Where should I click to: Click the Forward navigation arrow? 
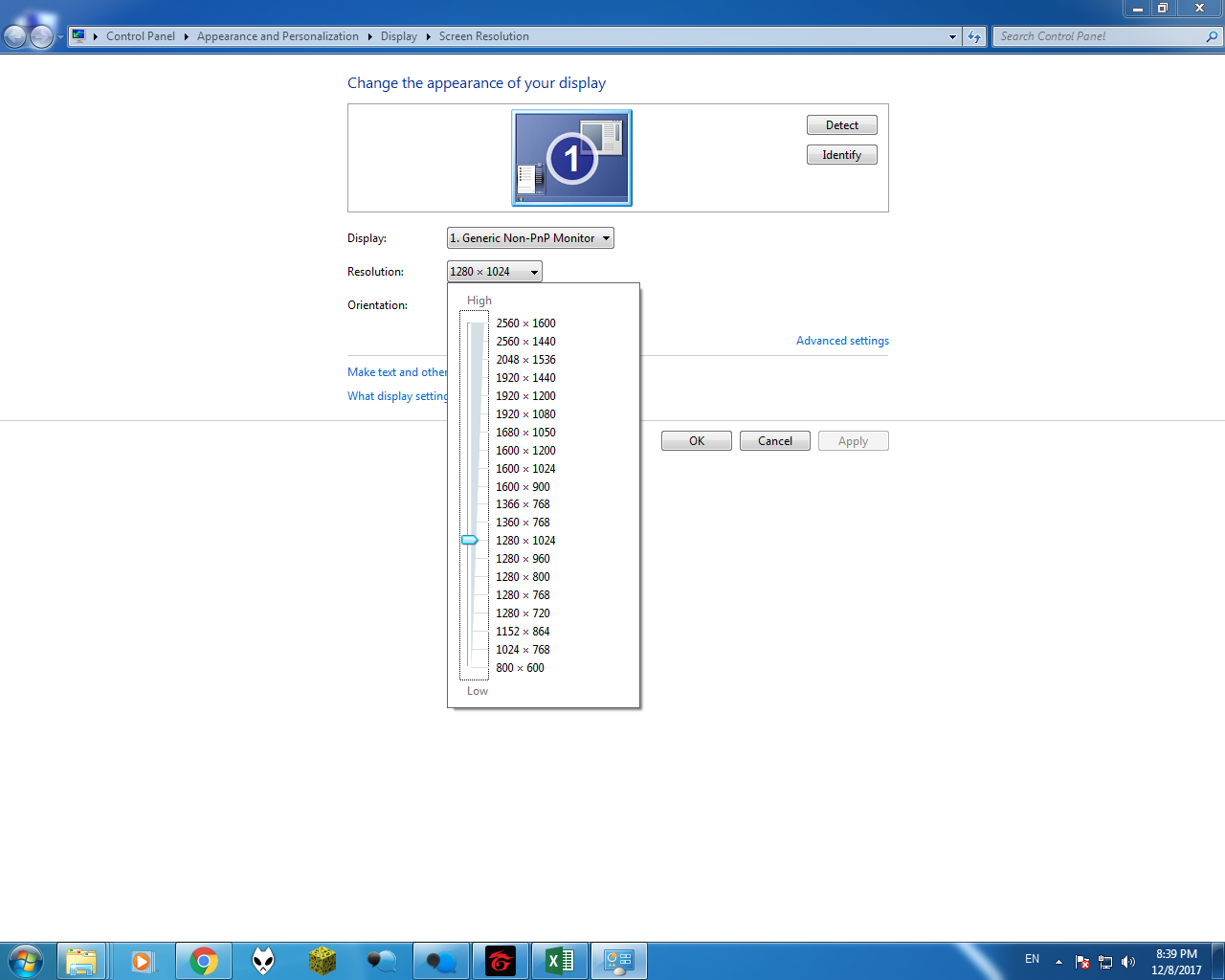click(x=41, y=36)
